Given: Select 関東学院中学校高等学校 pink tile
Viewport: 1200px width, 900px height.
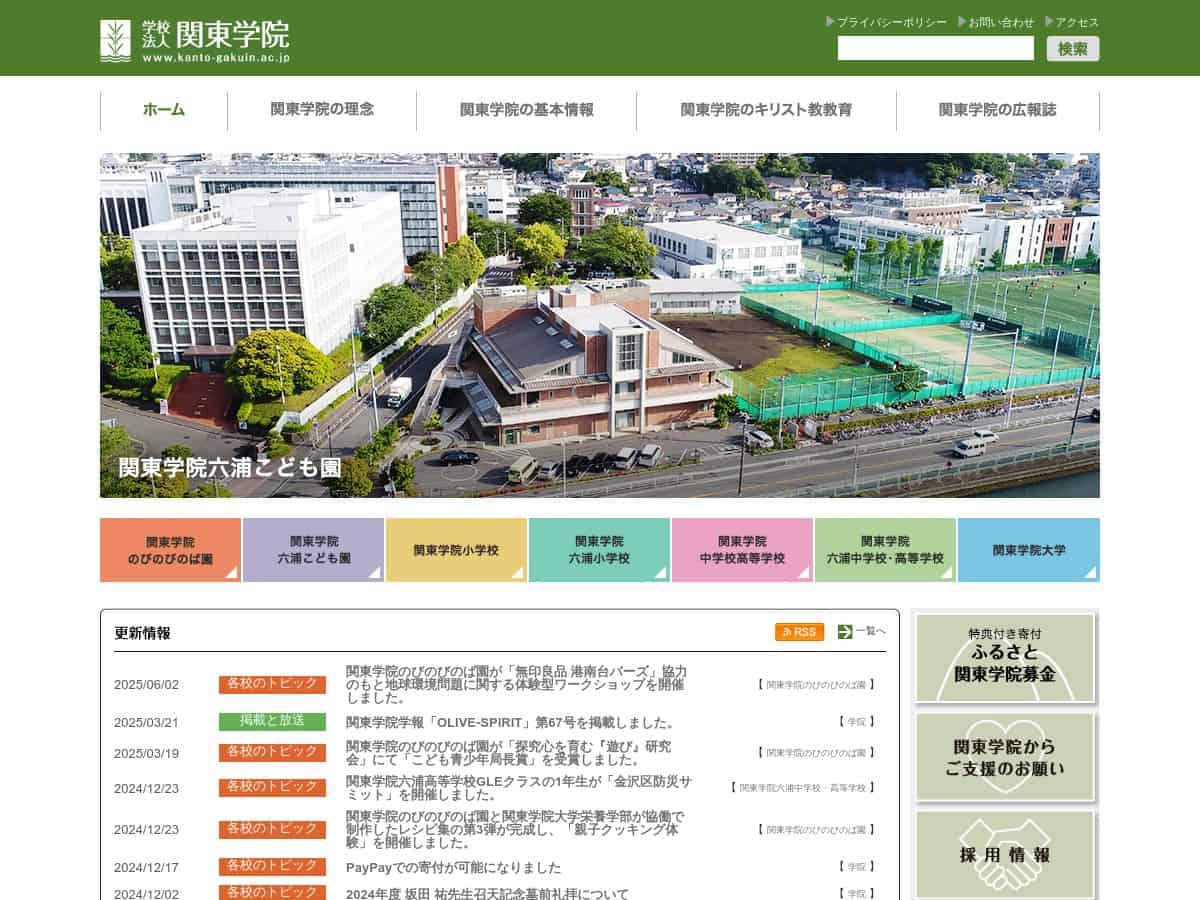Looking at the screenshot, I should point(742,550).
